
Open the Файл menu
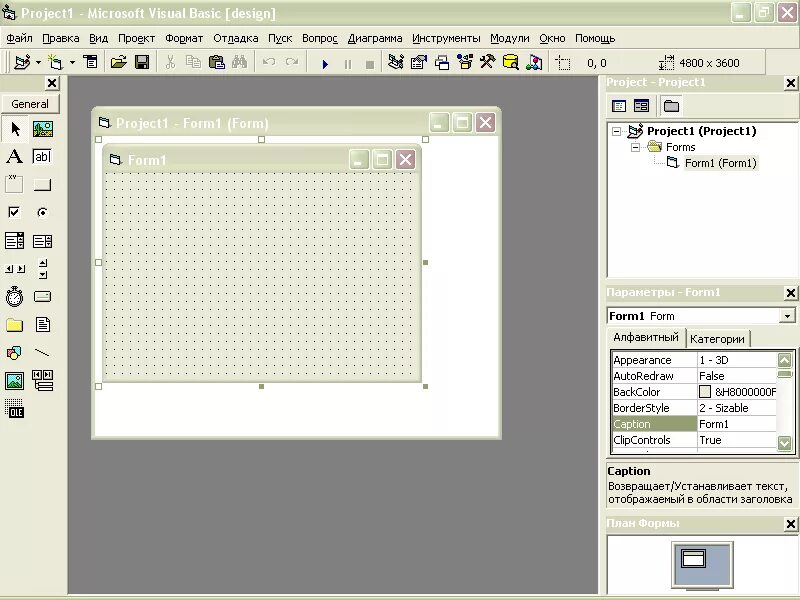[19, 39]
